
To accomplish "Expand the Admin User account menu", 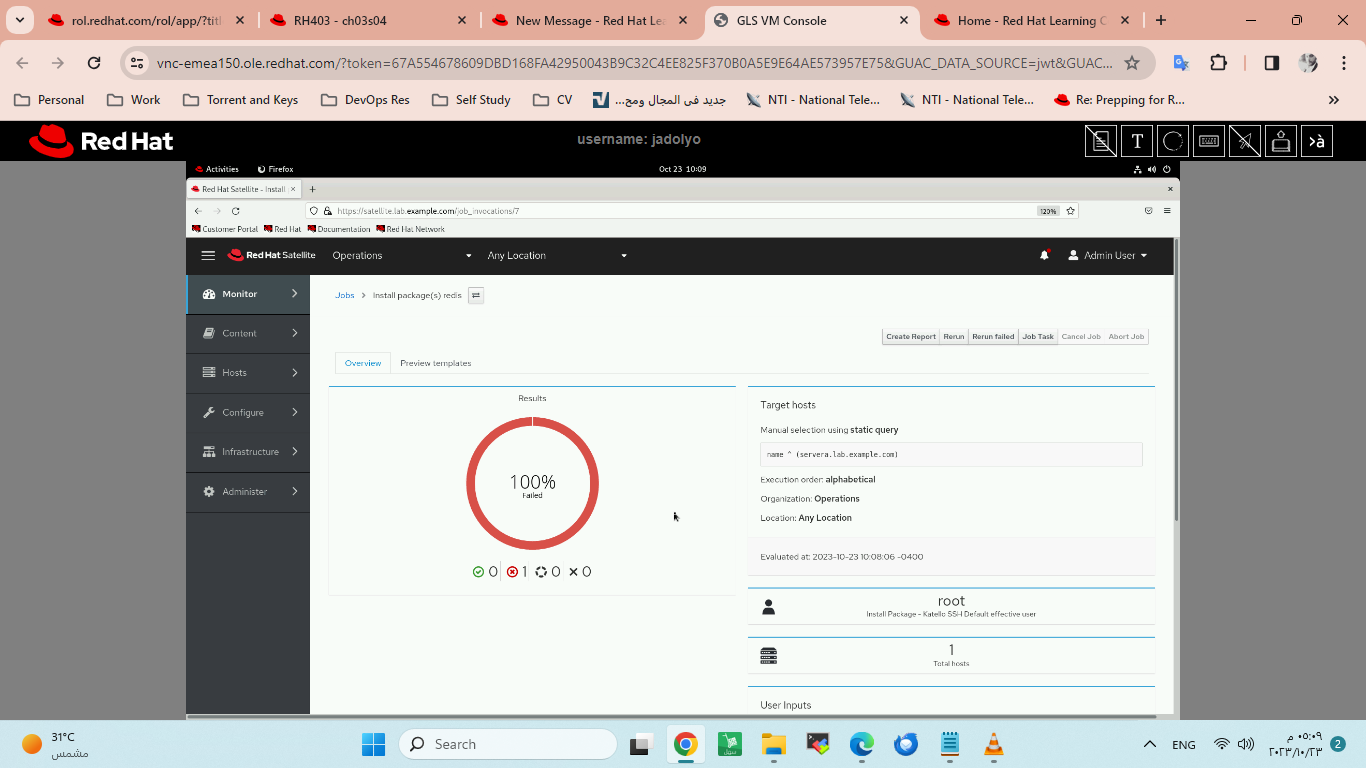I will [x=1106, y=255].
